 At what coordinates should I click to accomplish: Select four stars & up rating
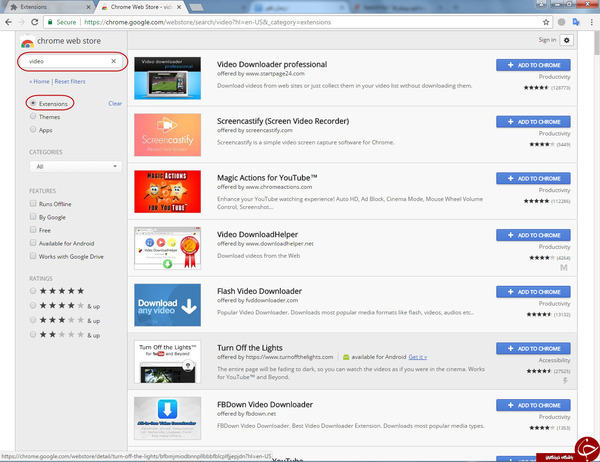pos(33,305)
